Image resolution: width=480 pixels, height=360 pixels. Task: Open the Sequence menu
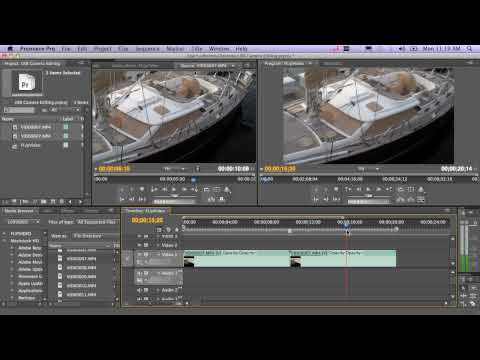tap(147, 49)
